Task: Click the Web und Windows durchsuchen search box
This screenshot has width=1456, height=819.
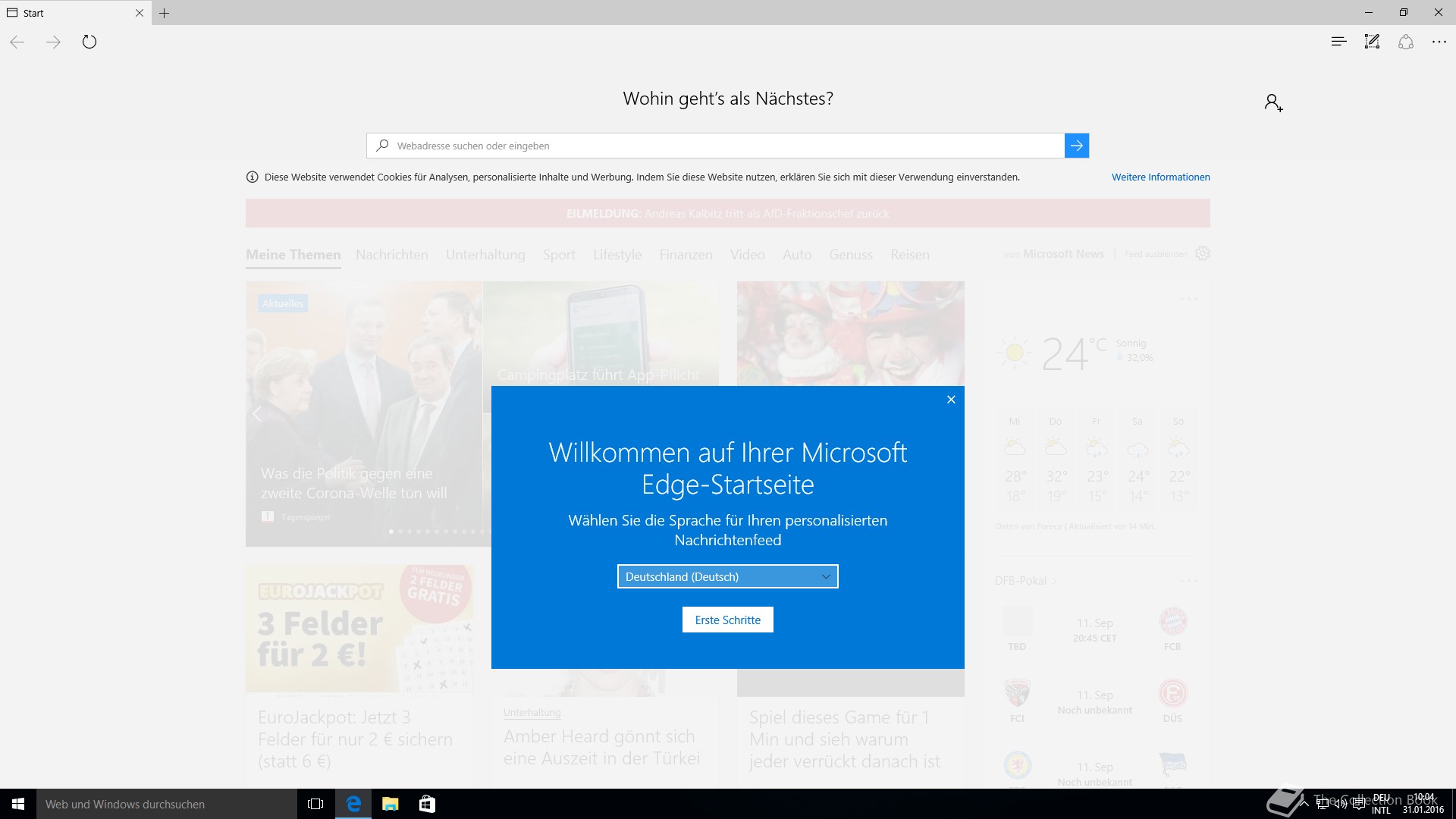Action: click(x=167, y=804)
